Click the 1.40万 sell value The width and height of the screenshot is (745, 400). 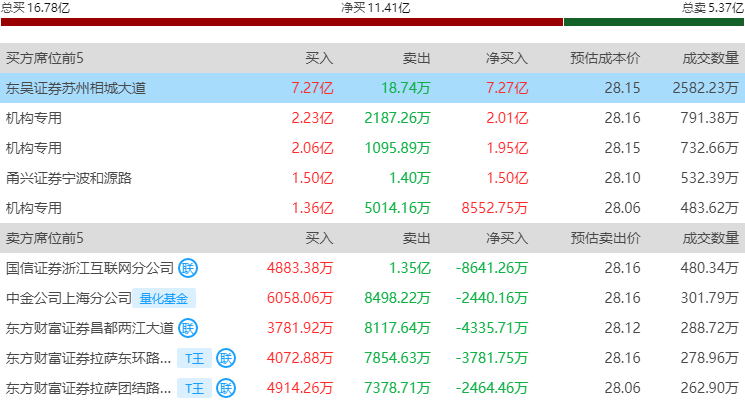pos(410,178)
